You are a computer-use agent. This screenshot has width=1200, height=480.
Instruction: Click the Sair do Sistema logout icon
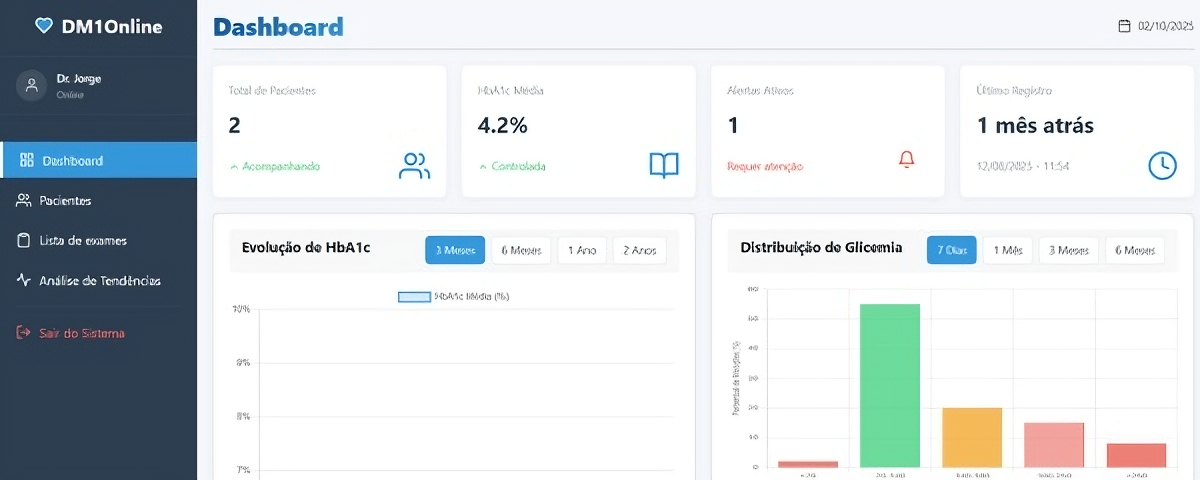click(25, 333)
